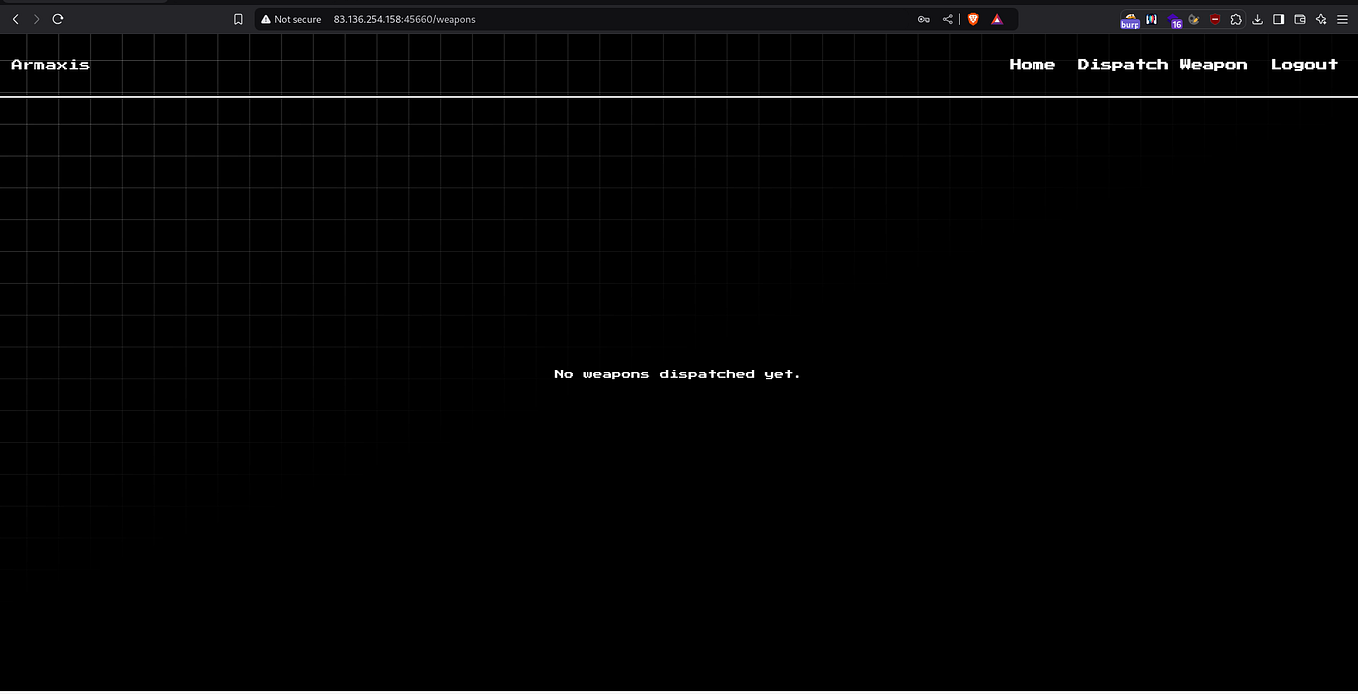Image resolution: width=1358 pixels, height=694 pixels.
Task: Open the Armaxis home link
Action: (x=50, y=64)
